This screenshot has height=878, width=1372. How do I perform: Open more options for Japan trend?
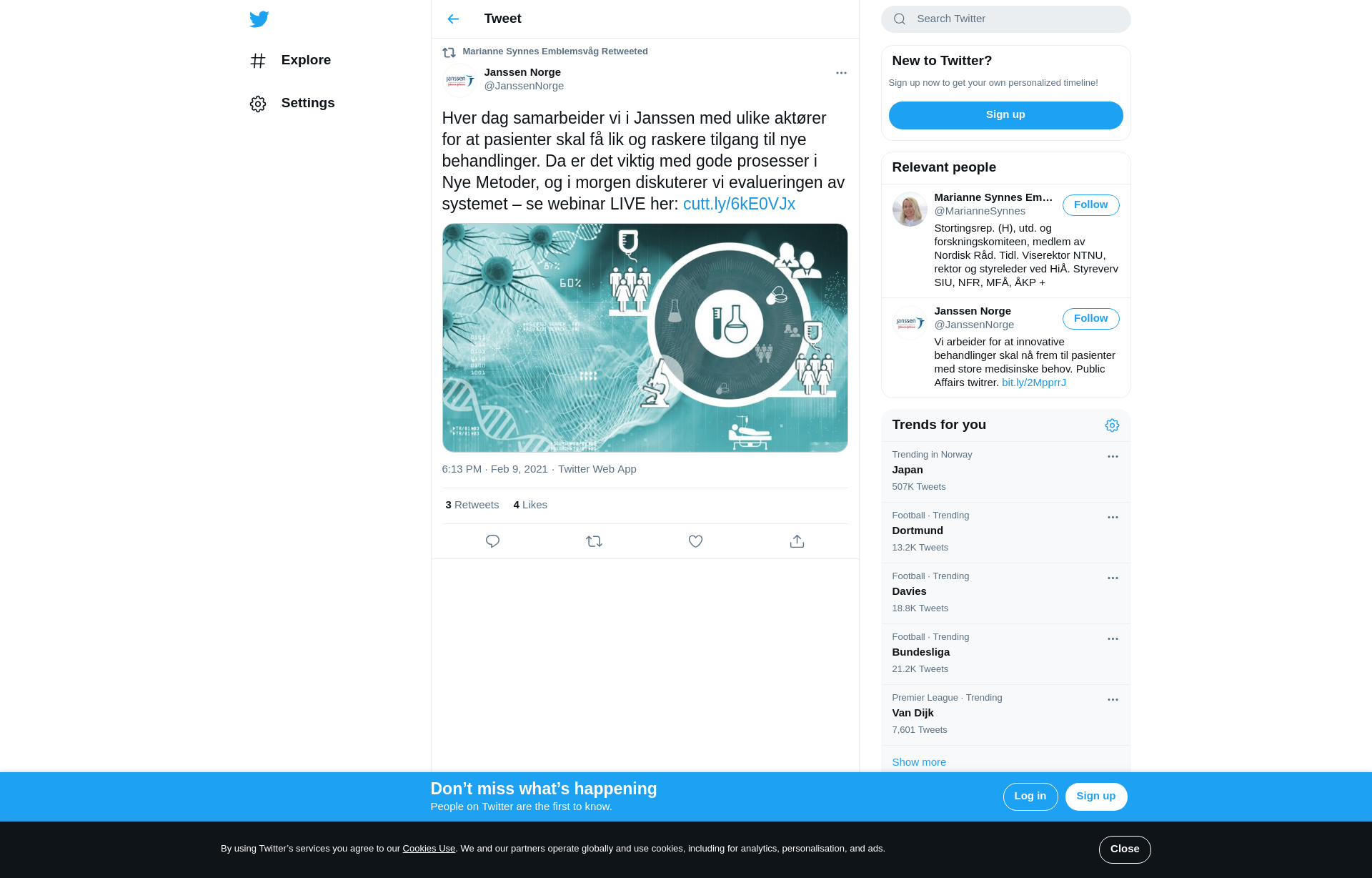pyautogui.click(x=1113, y=456)
